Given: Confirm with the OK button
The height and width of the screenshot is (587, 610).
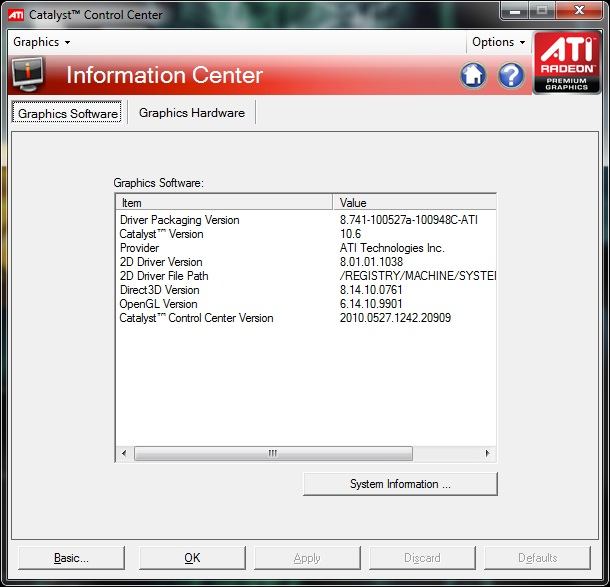Looking at the screenshot, I should [x=192, y=558].
